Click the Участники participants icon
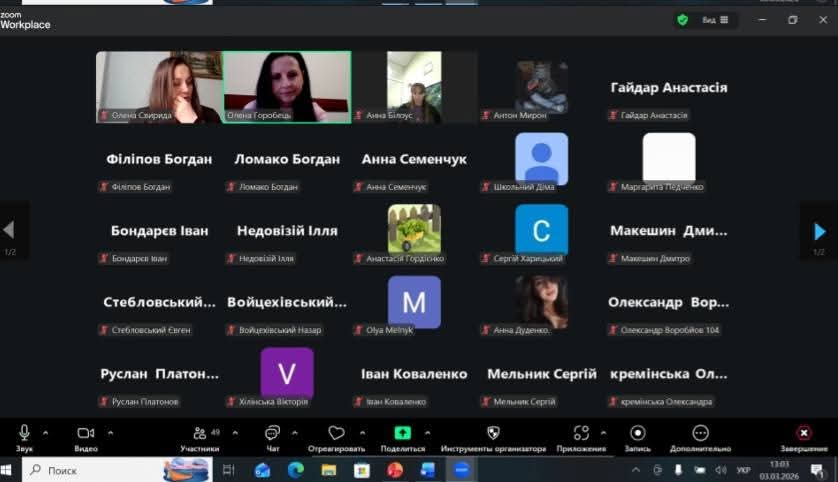The height and width of the screenshot is (482, 838). 200,434
